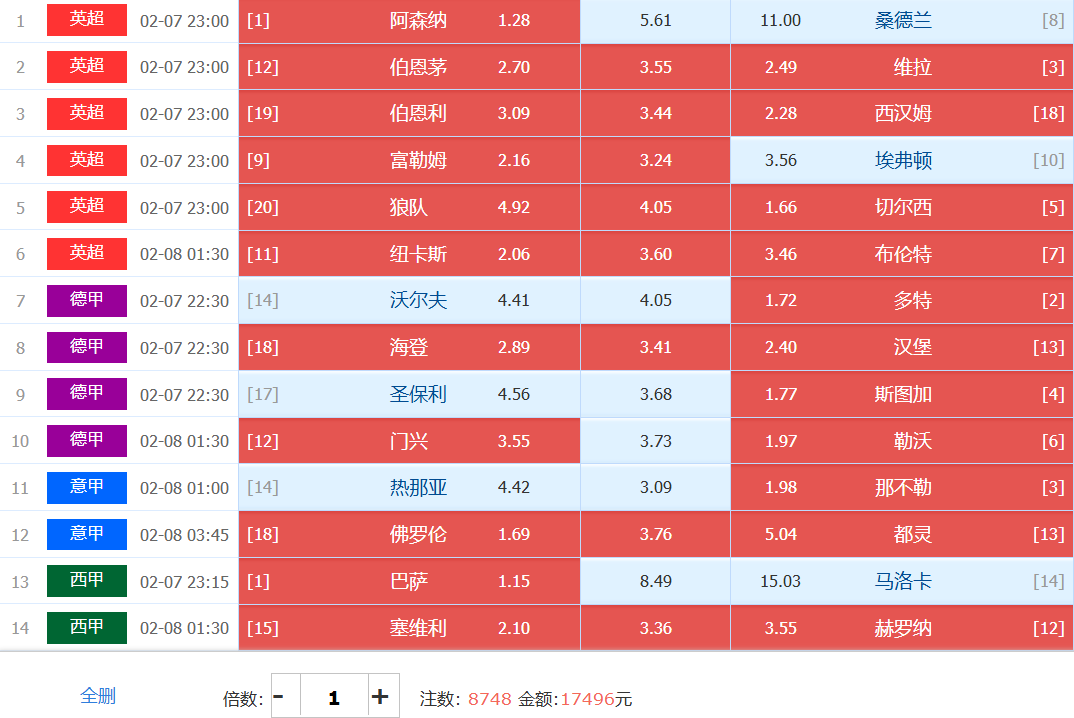Screen dimensions: 1074x718
Task: Toggle 阿森纳 home win at 1.28
Action: pyautogui.click(x=408, y=21)
